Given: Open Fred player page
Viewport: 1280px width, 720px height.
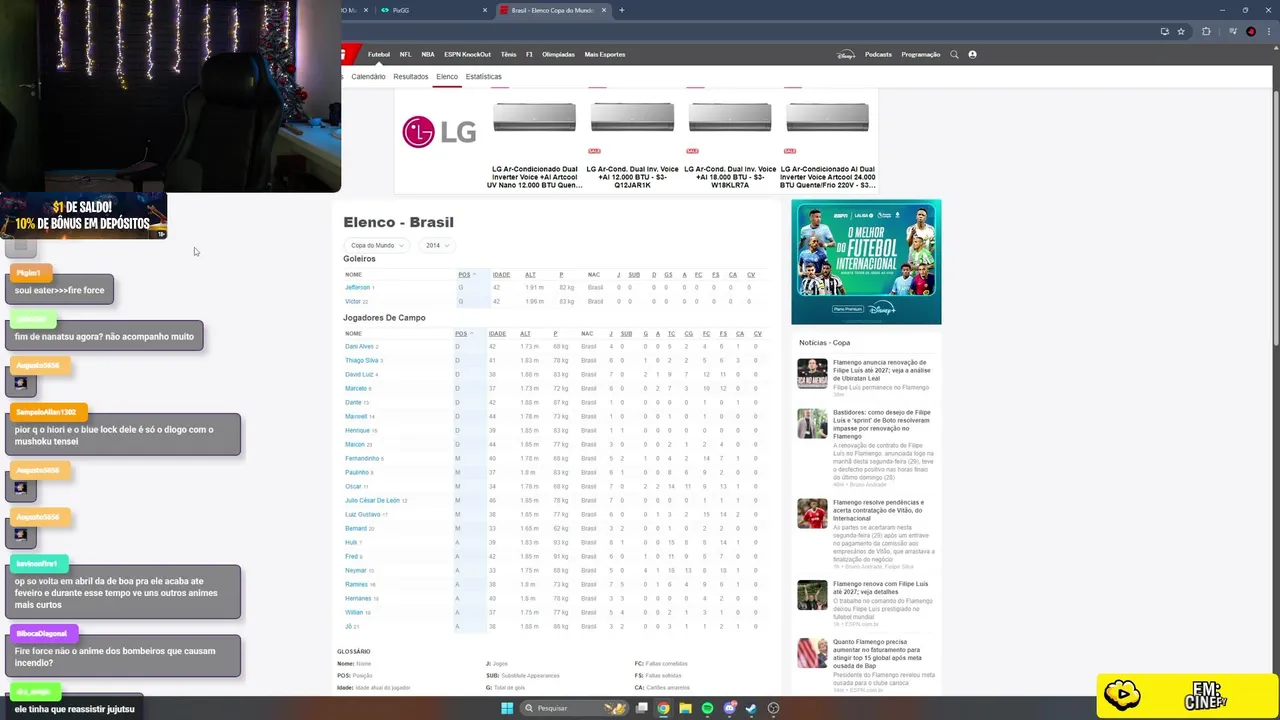Looking at the screenshot, I should coord(351,556).
